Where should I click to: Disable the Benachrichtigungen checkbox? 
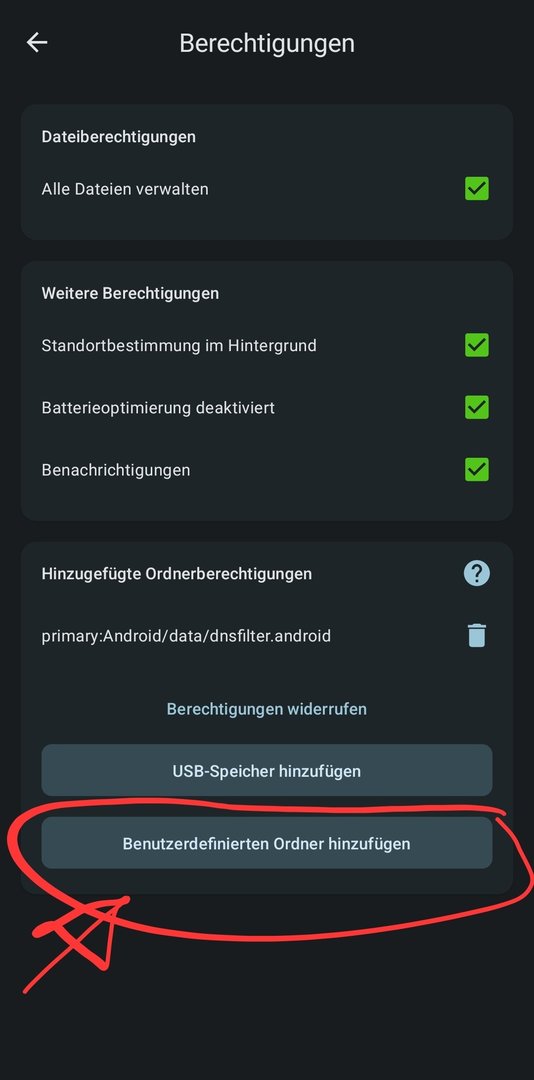tap(477, 470)
